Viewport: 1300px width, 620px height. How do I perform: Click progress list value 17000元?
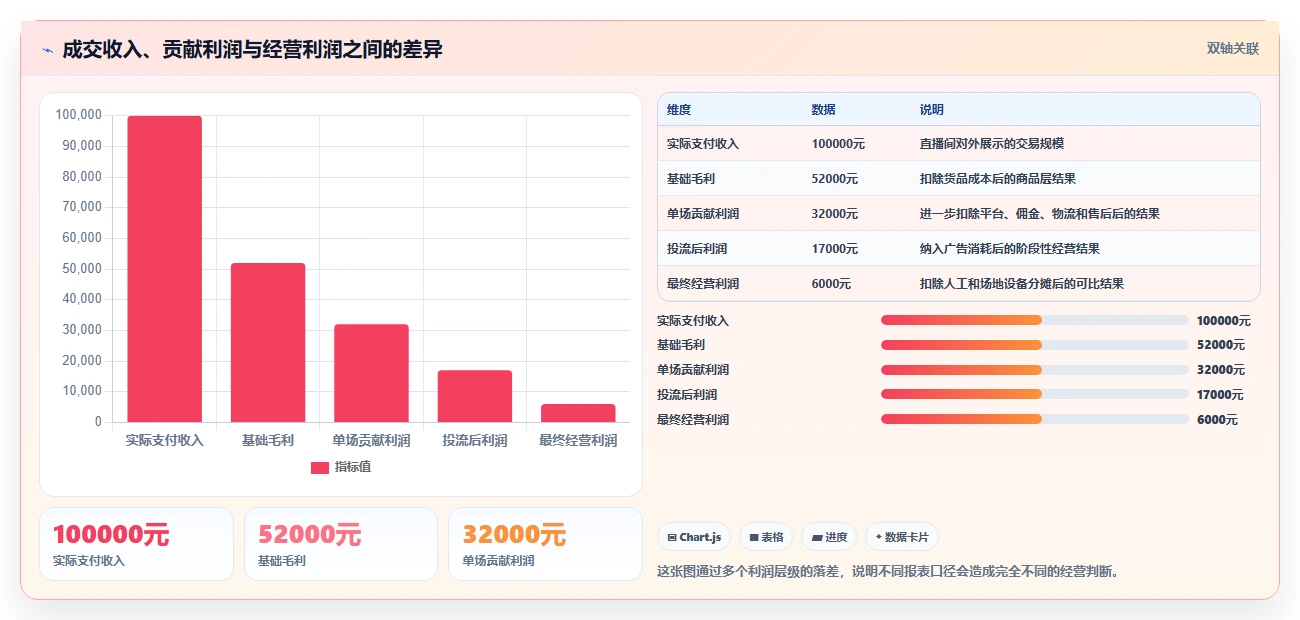[1220, 395]
